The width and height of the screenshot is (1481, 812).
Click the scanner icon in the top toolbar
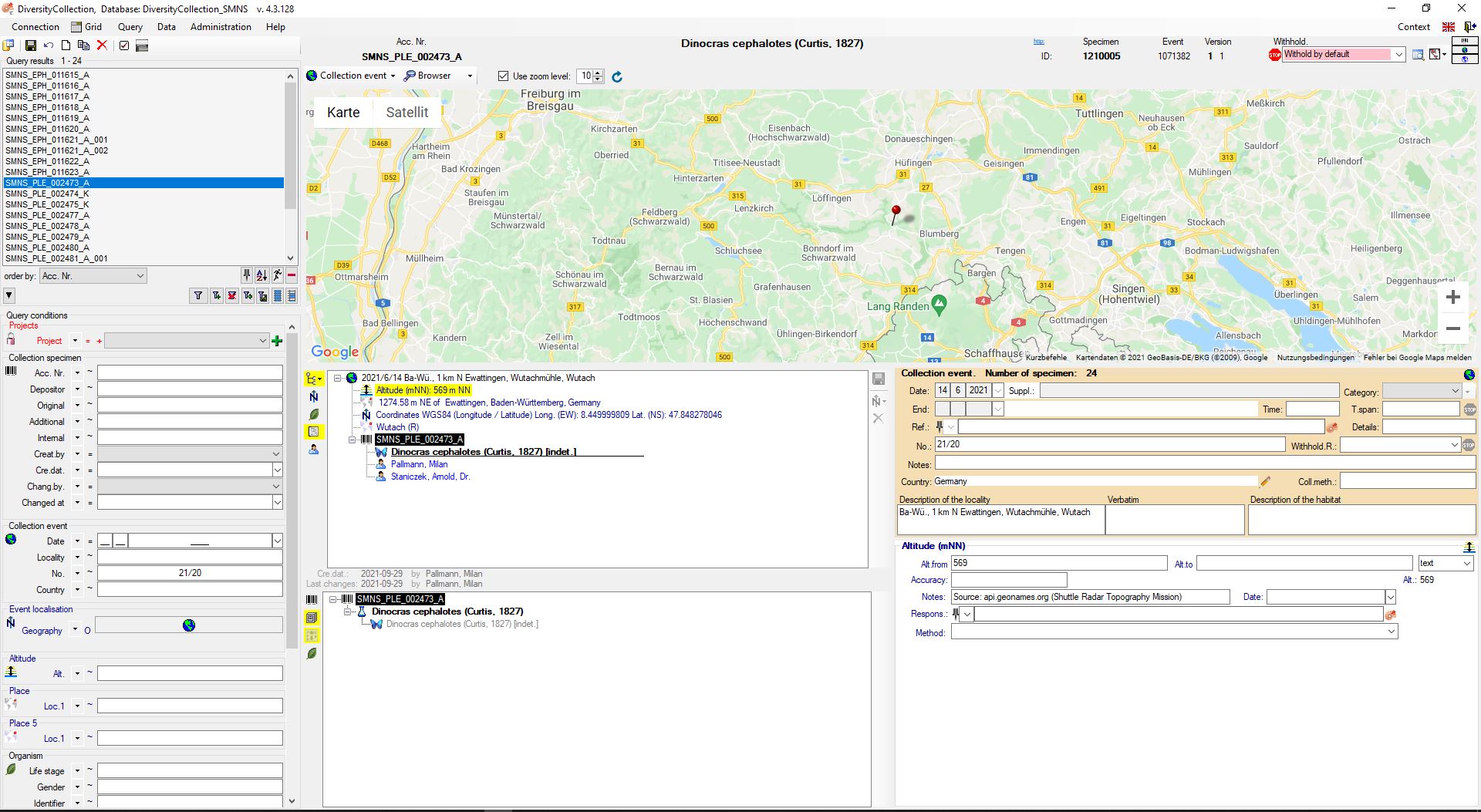pos(142,45)
